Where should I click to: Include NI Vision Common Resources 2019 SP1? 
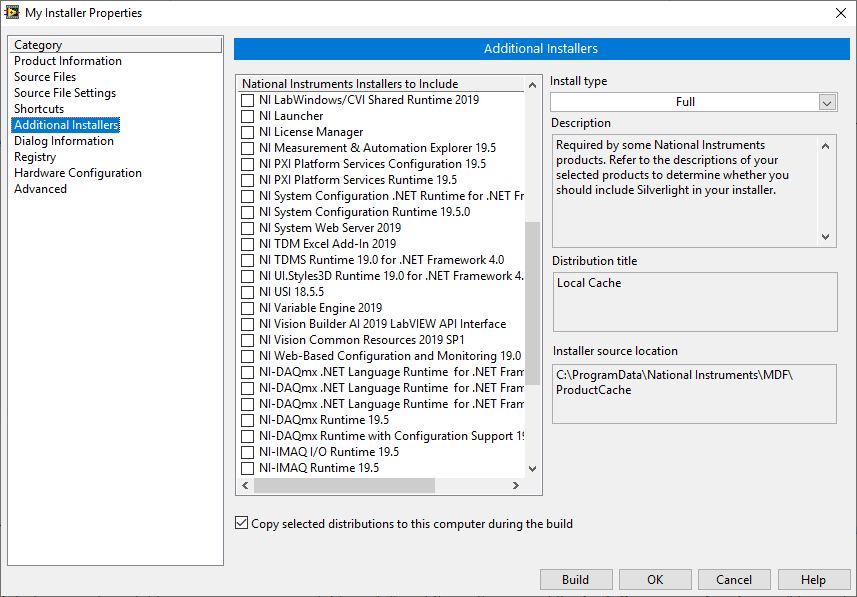pos(248,340)
